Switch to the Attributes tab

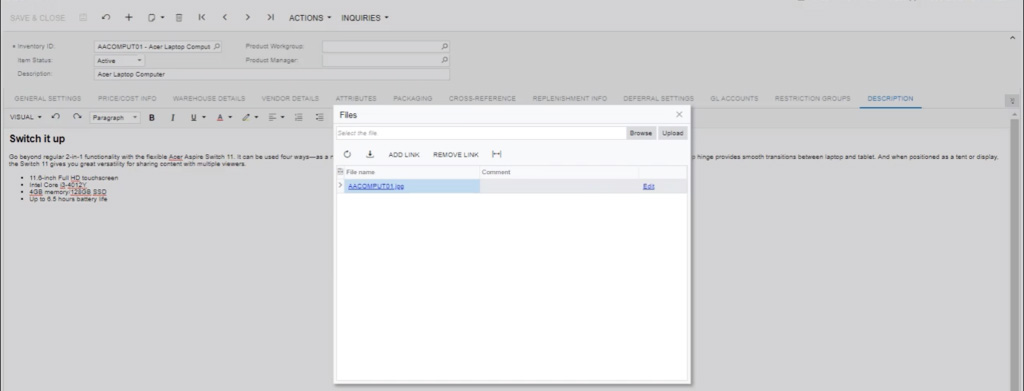356,99
